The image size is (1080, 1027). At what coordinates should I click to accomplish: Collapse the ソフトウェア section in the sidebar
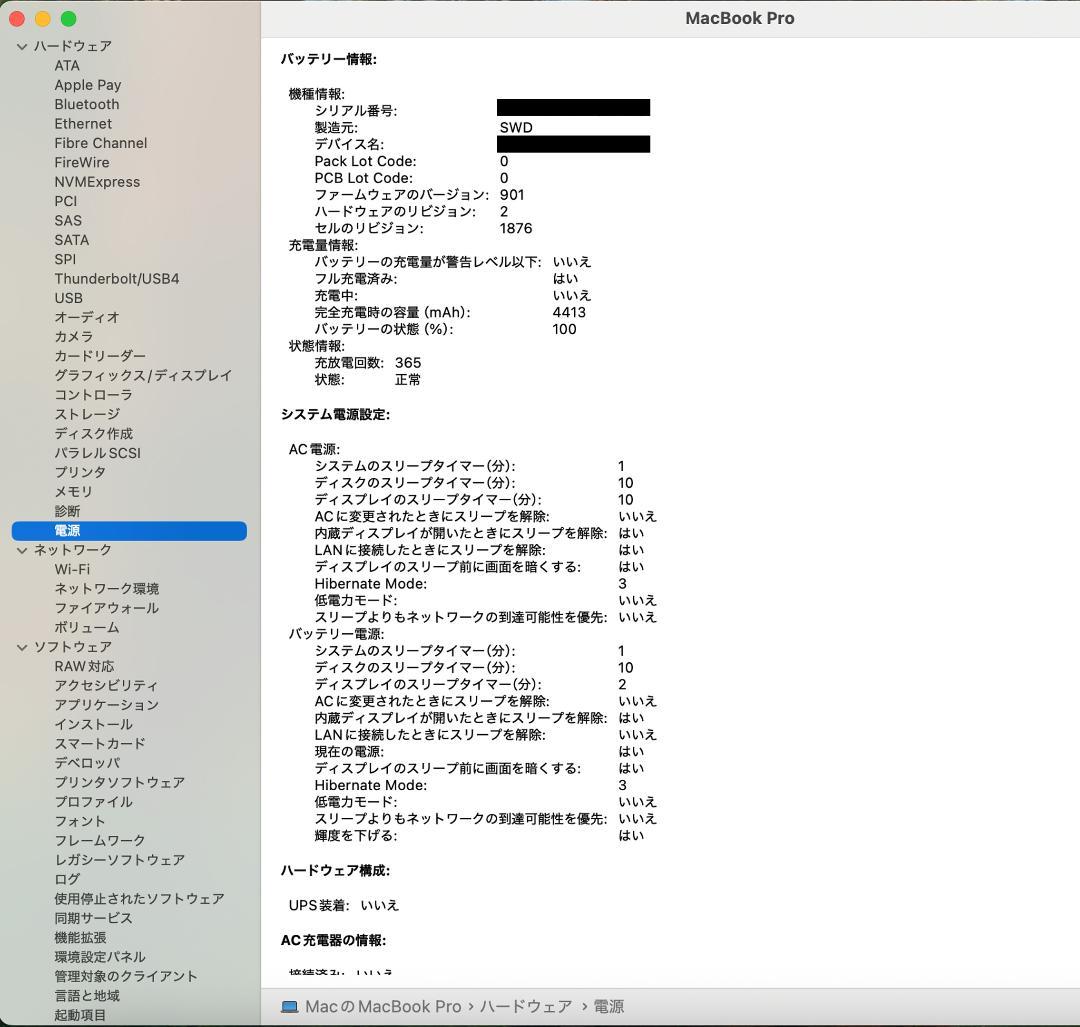(21, 647)
